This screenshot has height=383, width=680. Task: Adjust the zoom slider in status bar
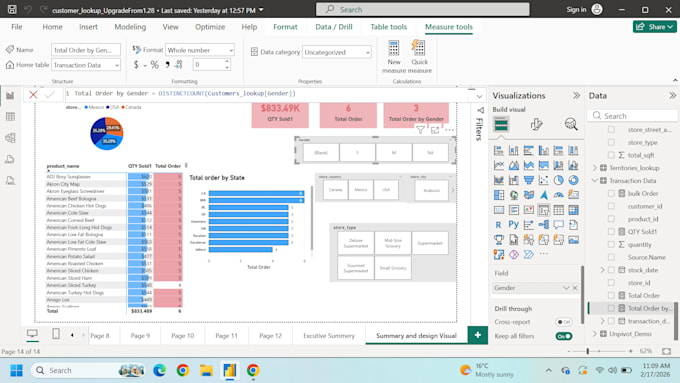click(x=588, y=351)
